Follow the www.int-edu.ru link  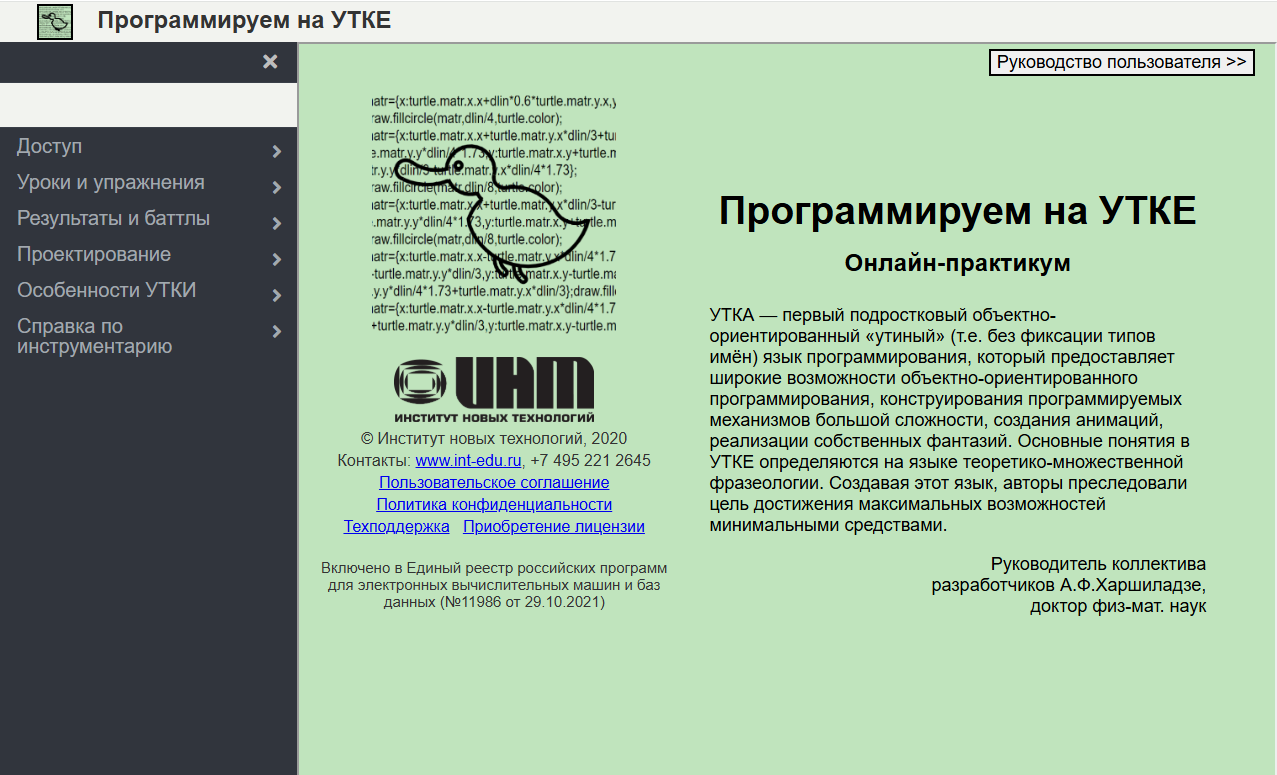[469, 461]
